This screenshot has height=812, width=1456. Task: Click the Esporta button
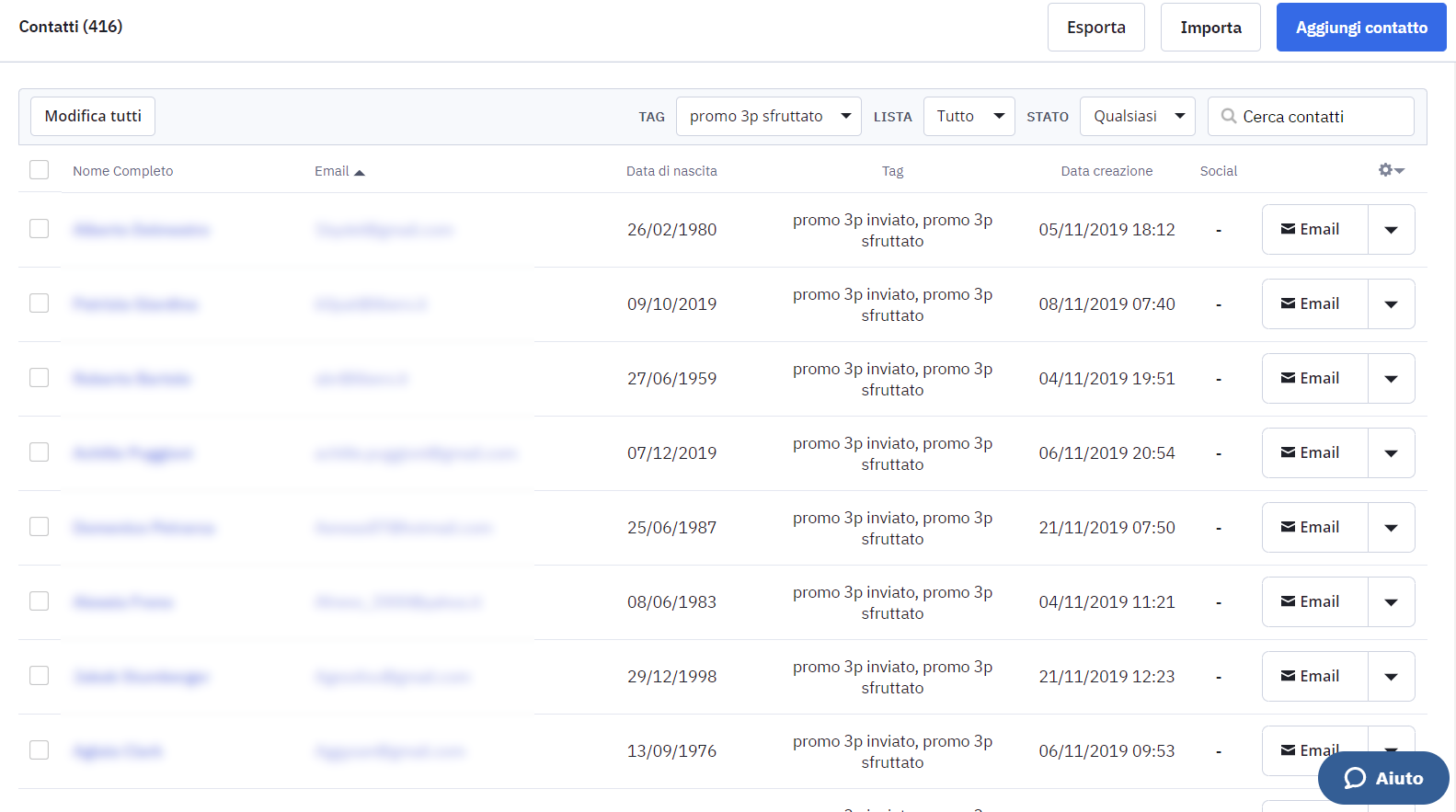[x=1096, y=28]
